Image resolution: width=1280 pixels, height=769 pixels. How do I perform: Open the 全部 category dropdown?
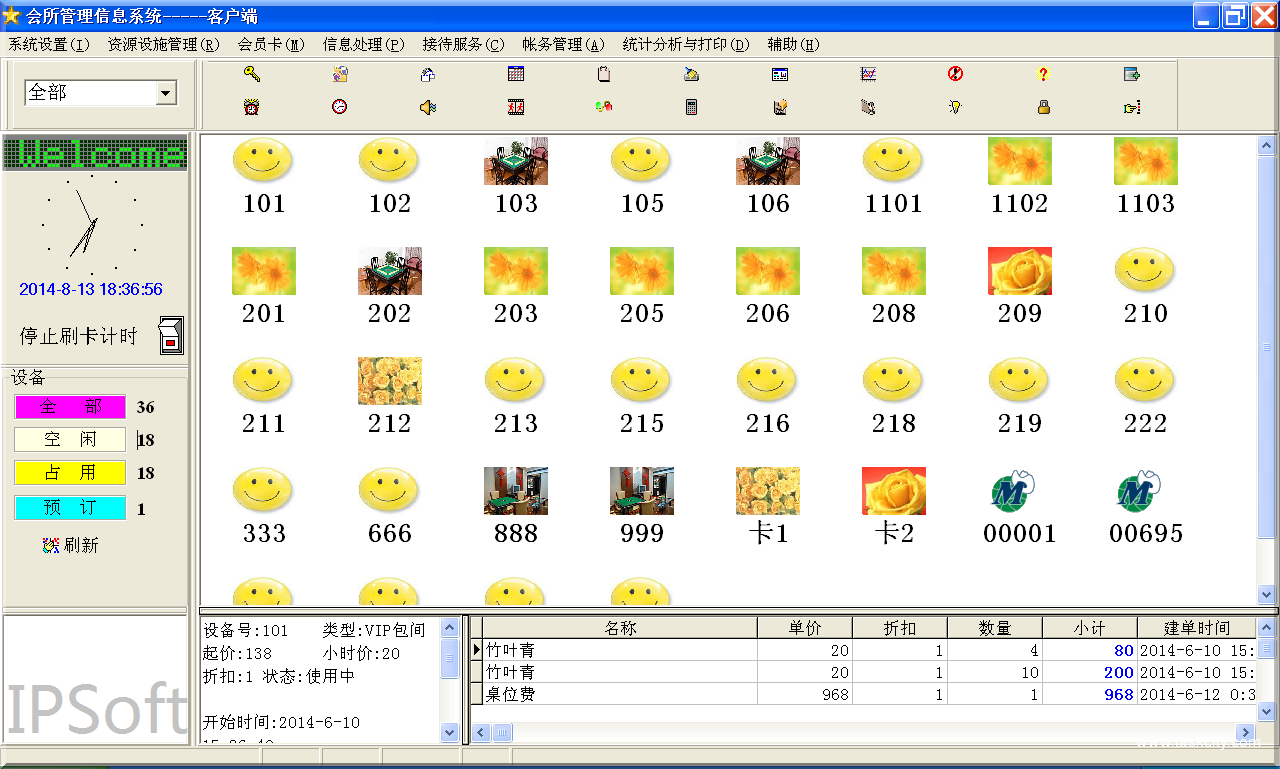coord(166,93)
